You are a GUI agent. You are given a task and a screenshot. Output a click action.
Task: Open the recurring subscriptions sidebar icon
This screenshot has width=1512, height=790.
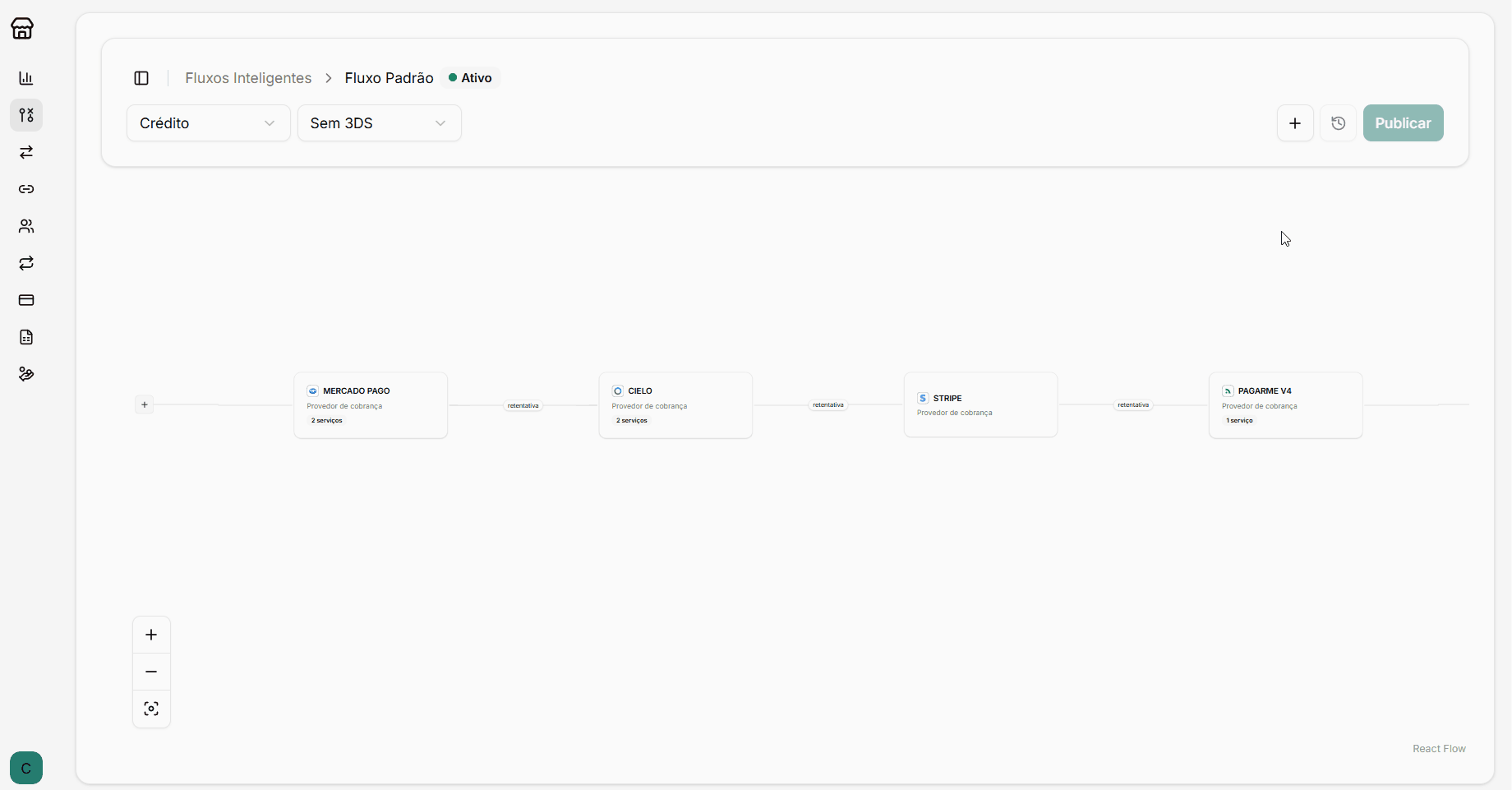pyautogui.click(x=26, y=263)
